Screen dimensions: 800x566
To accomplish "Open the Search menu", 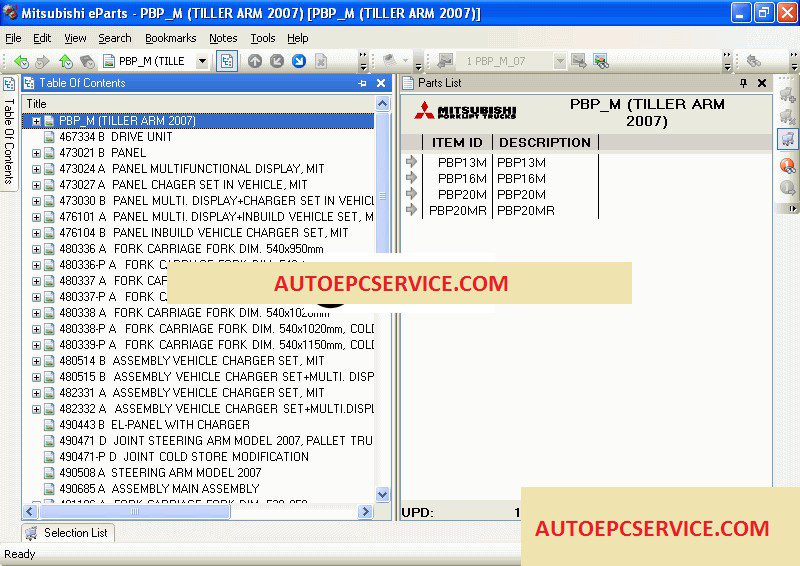I will 115,38.
